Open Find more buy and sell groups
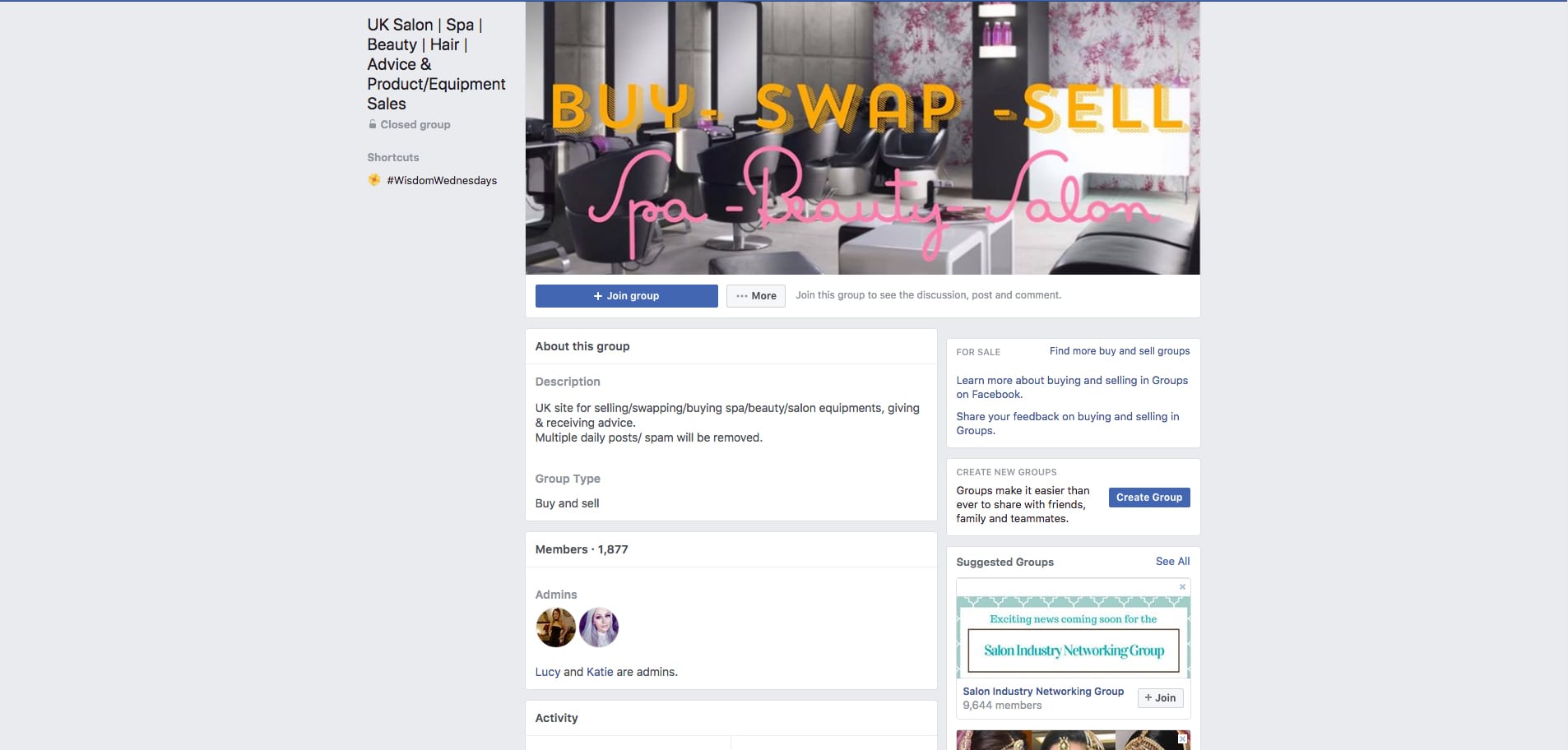Image resolution: width=1568 pixels, height=750 pixels. [x=1120, y=351]
